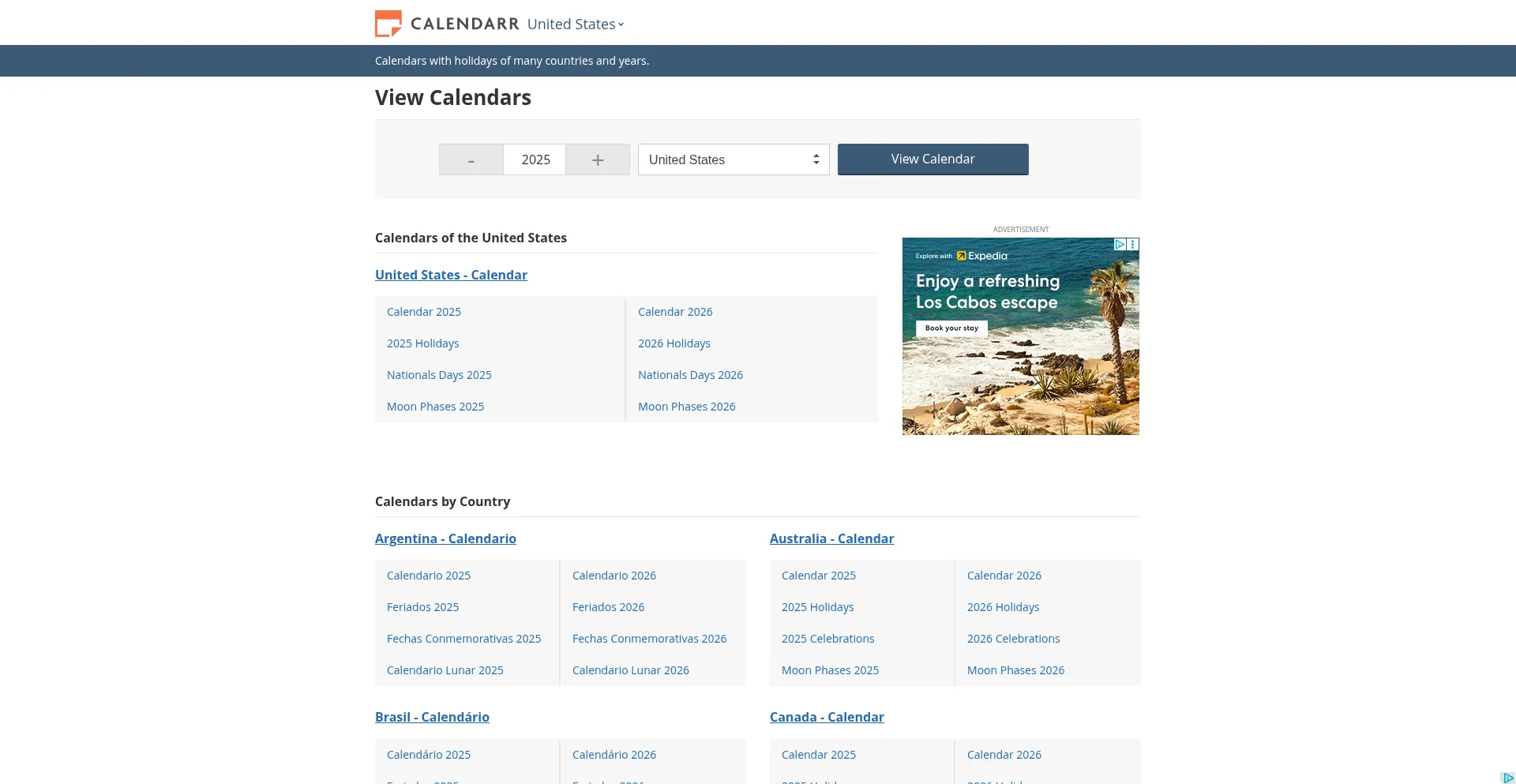Open Feriados 2025 under Argentina
Image resolution: width=1516 pixels, height=784 pixels.
click(422, 606)
